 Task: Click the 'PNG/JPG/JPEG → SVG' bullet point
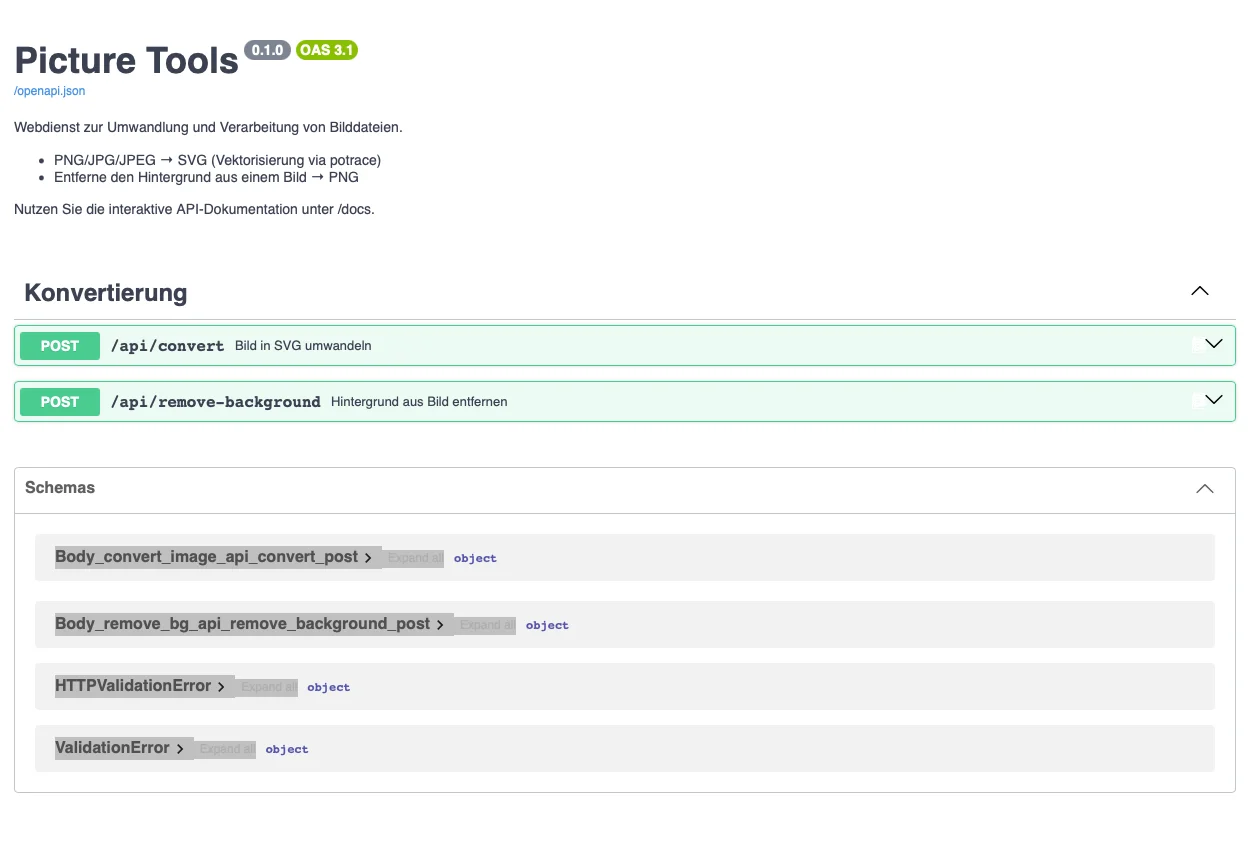point(217,160)
